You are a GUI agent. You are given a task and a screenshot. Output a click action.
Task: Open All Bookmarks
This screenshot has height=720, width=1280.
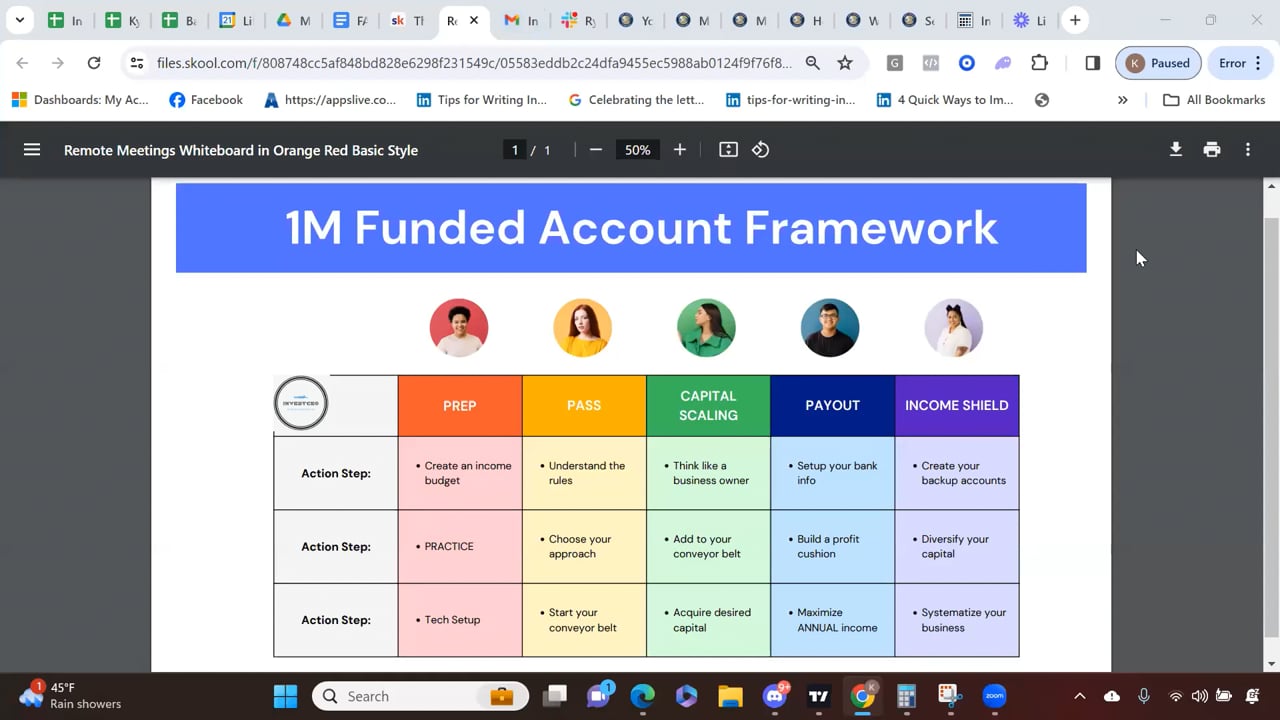coord(1213,99)
